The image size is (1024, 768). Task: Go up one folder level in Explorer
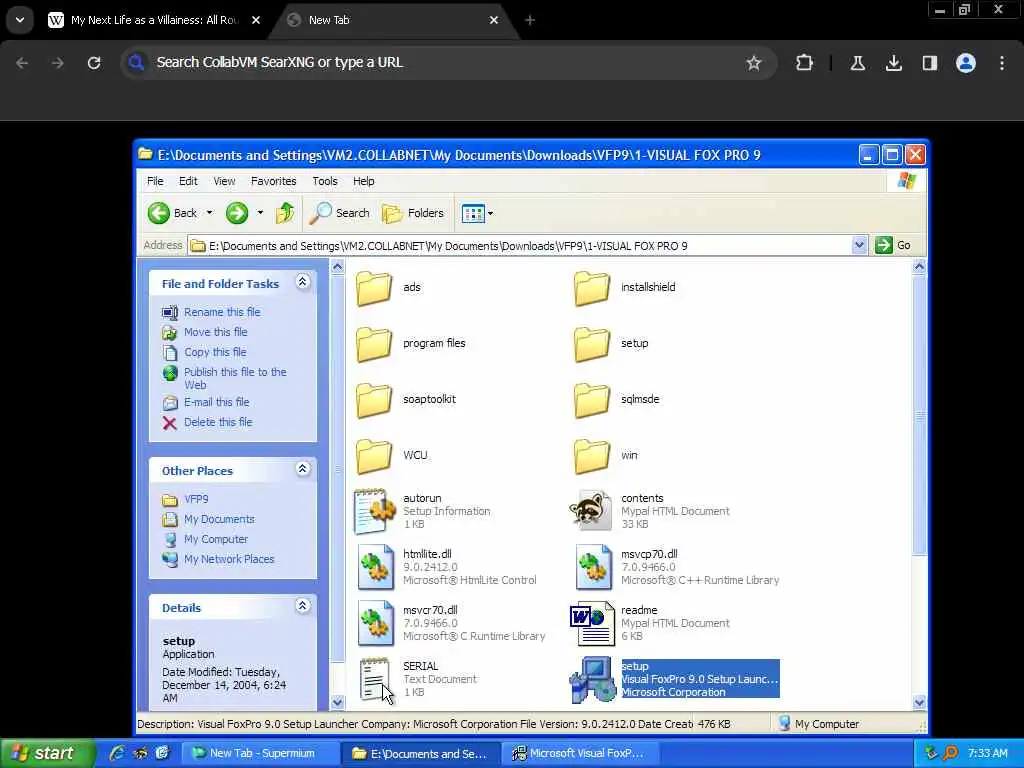click(x=285, y=213)
